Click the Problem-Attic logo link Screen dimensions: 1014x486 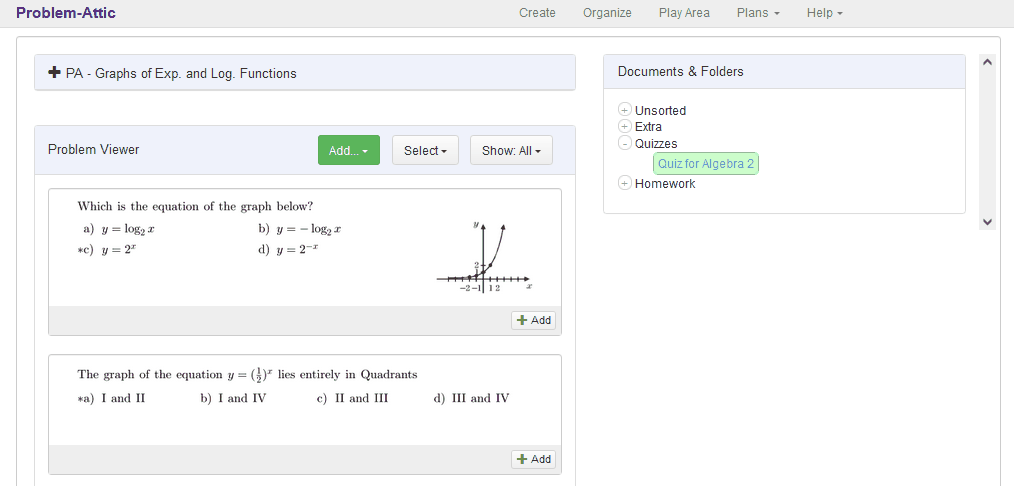pos(66,13)
